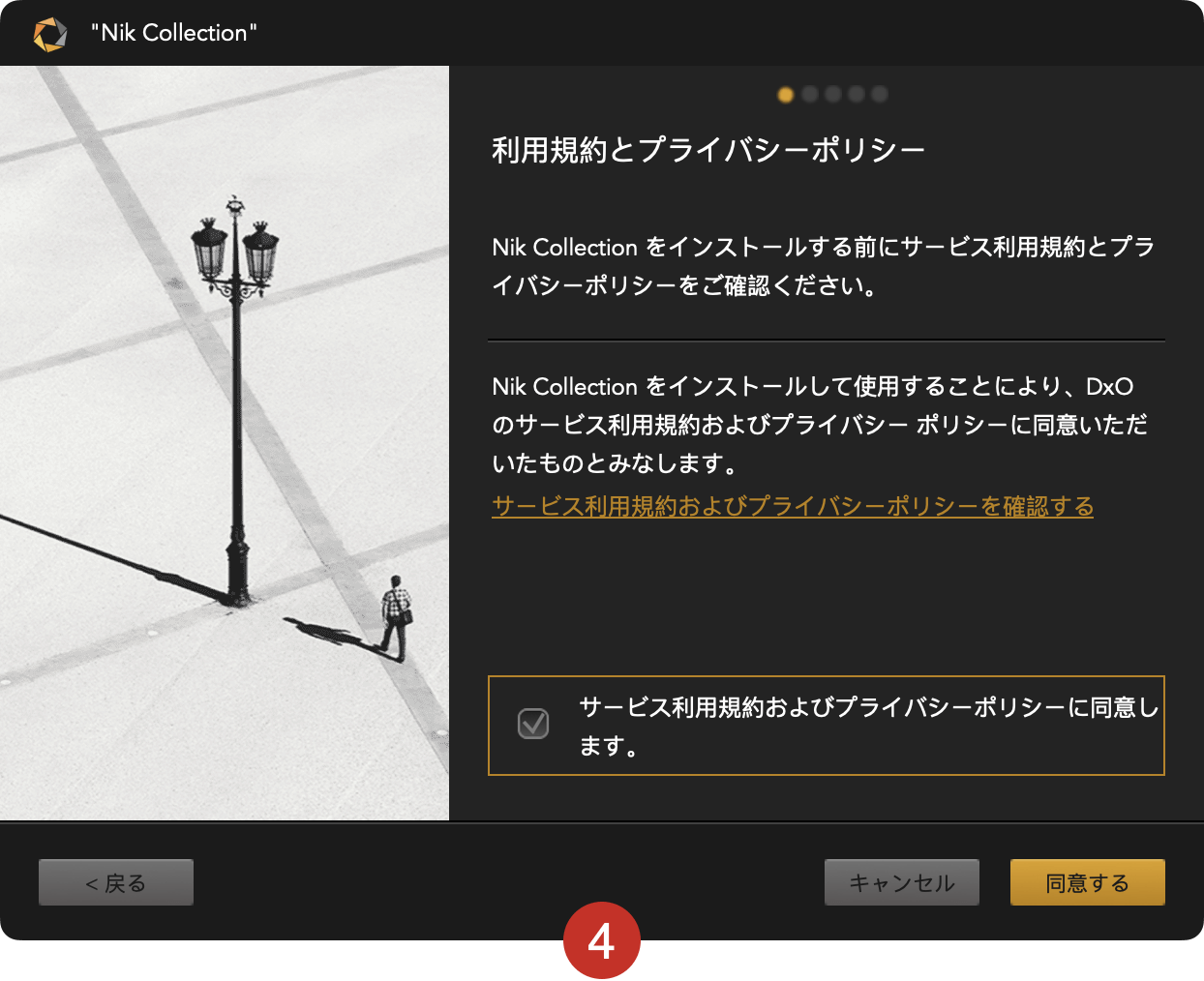This screenshot has height=981, width=1204.
Task: Click the Nik Collection aperture logo icon
Action: tap(50, 34)
